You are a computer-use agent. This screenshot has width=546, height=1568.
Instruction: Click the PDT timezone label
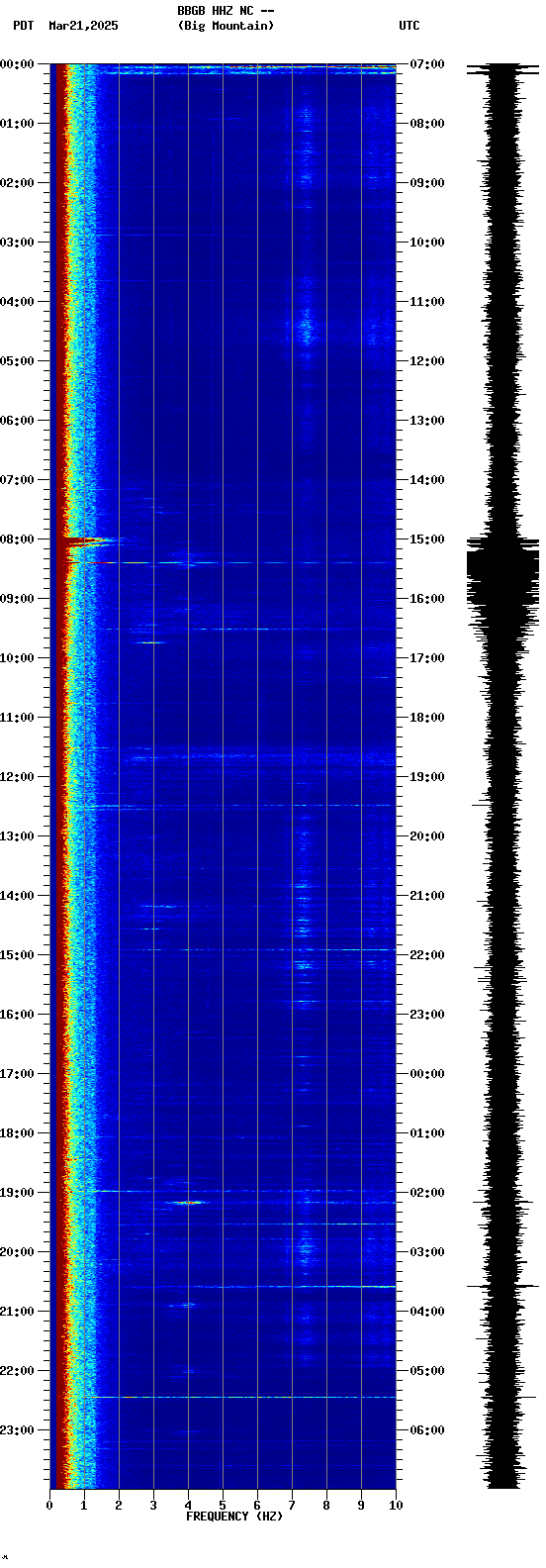23,26
